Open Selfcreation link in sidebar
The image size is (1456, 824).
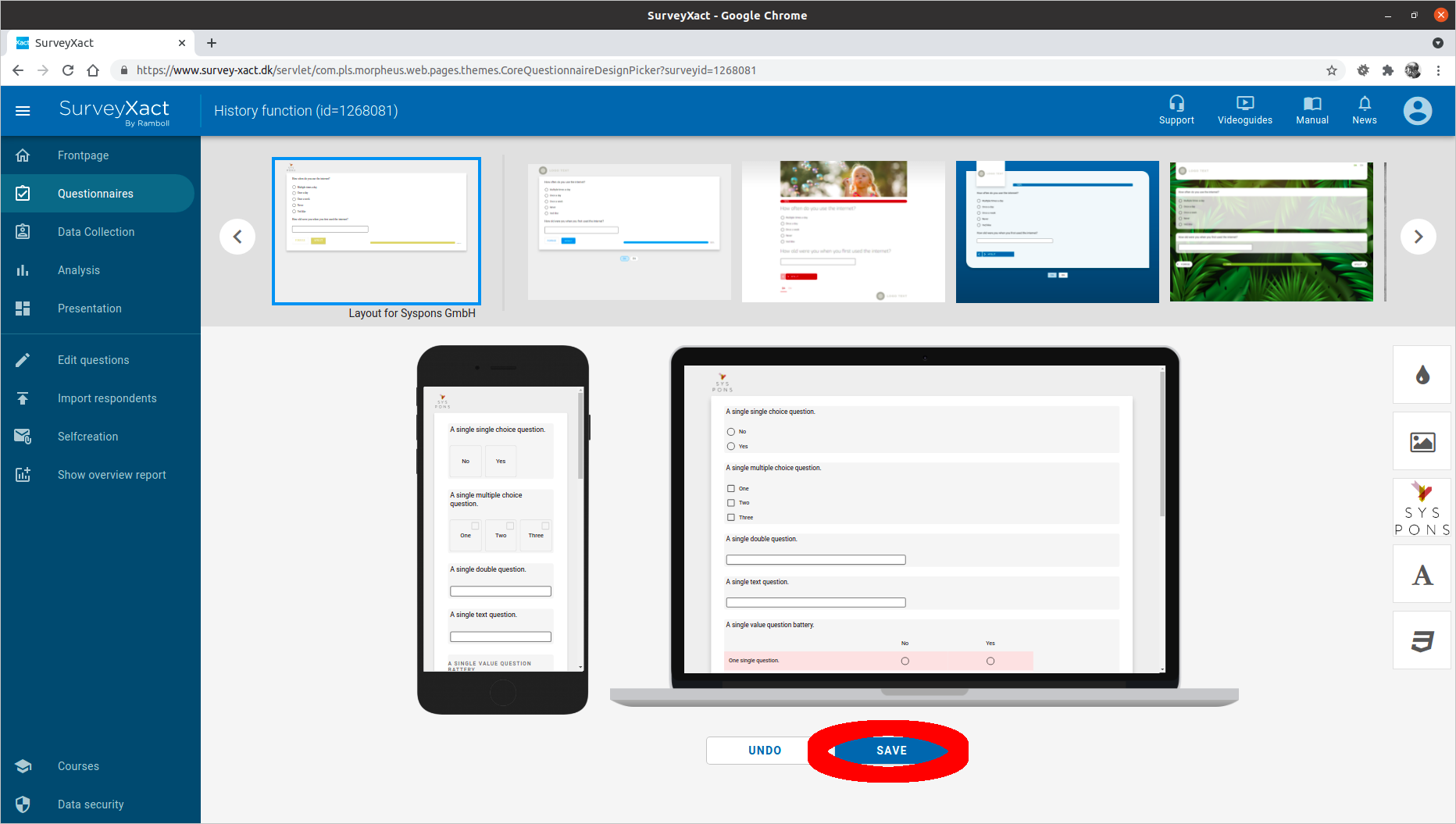88,437
